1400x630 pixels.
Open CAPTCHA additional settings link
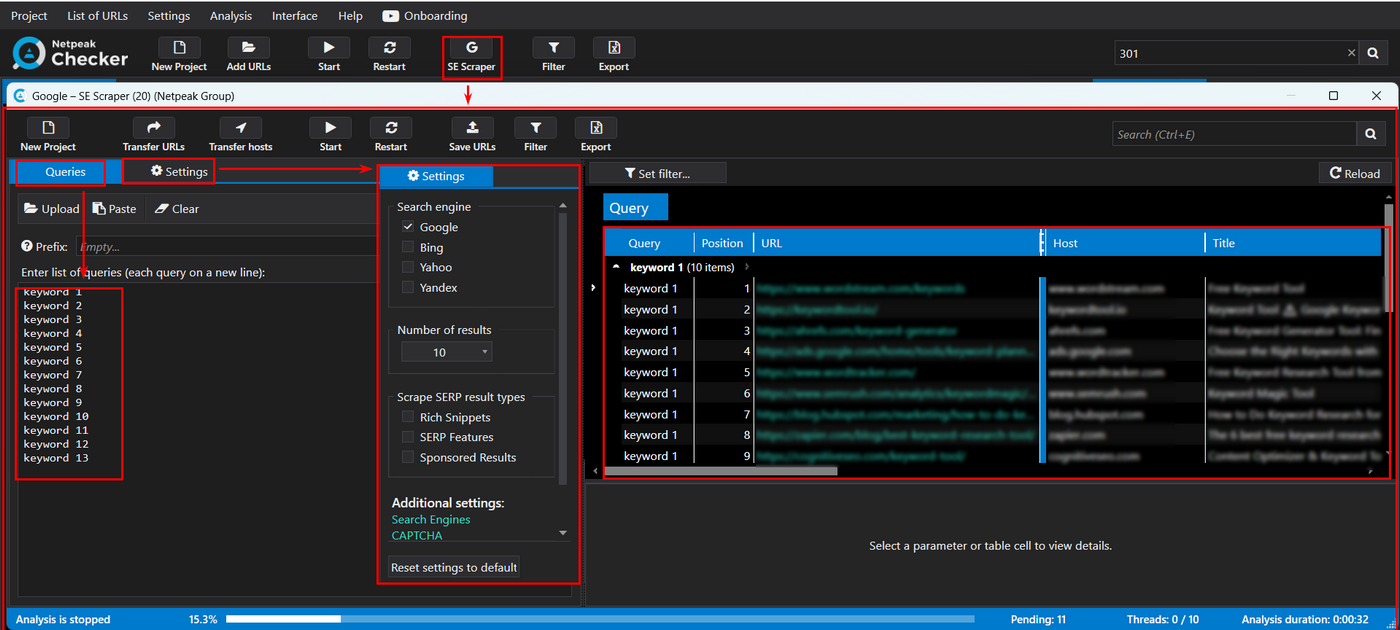tap(416, 536)
